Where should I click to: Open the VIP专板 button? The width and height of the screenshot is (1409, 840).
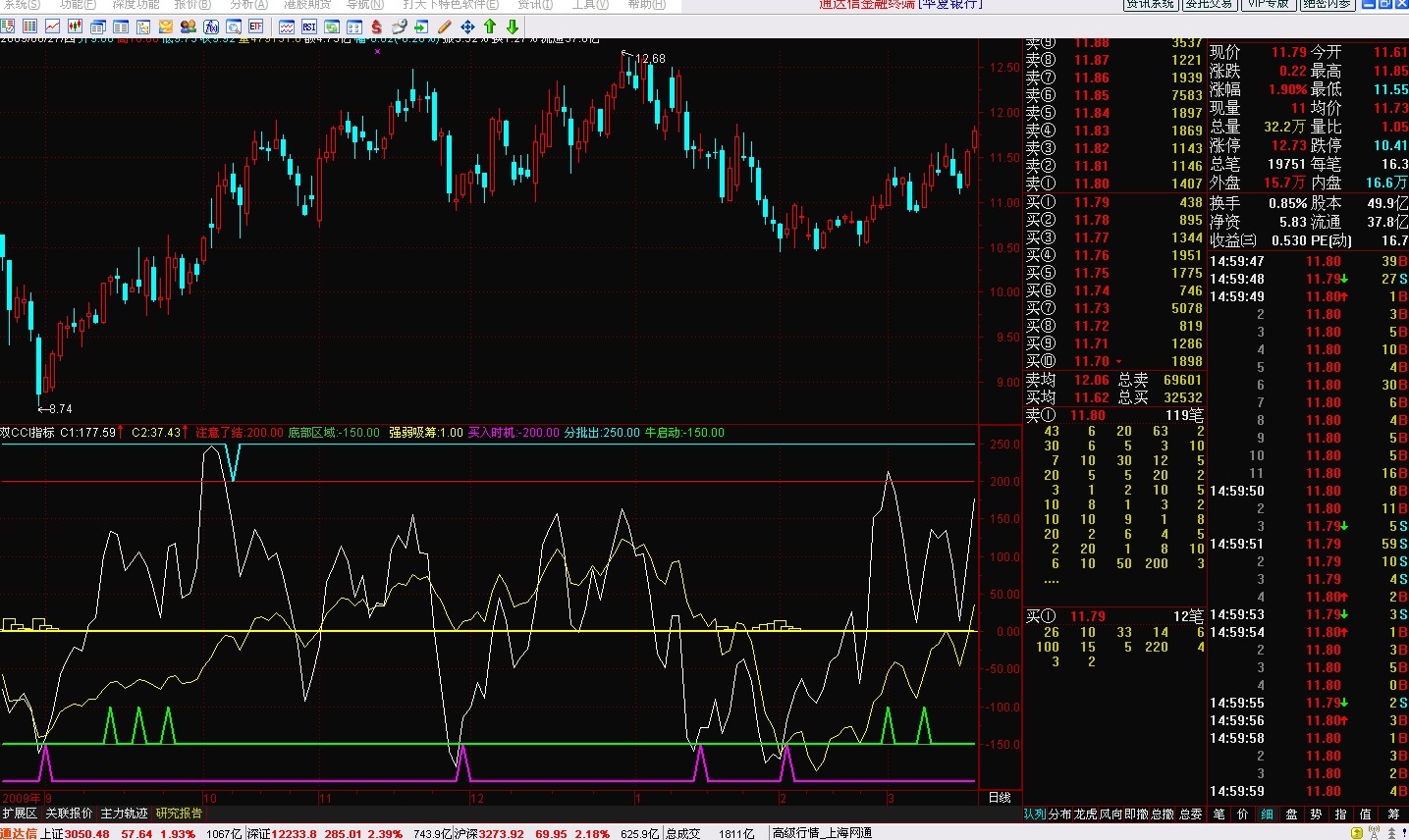pyautogui.click(x=1268, y=5)
